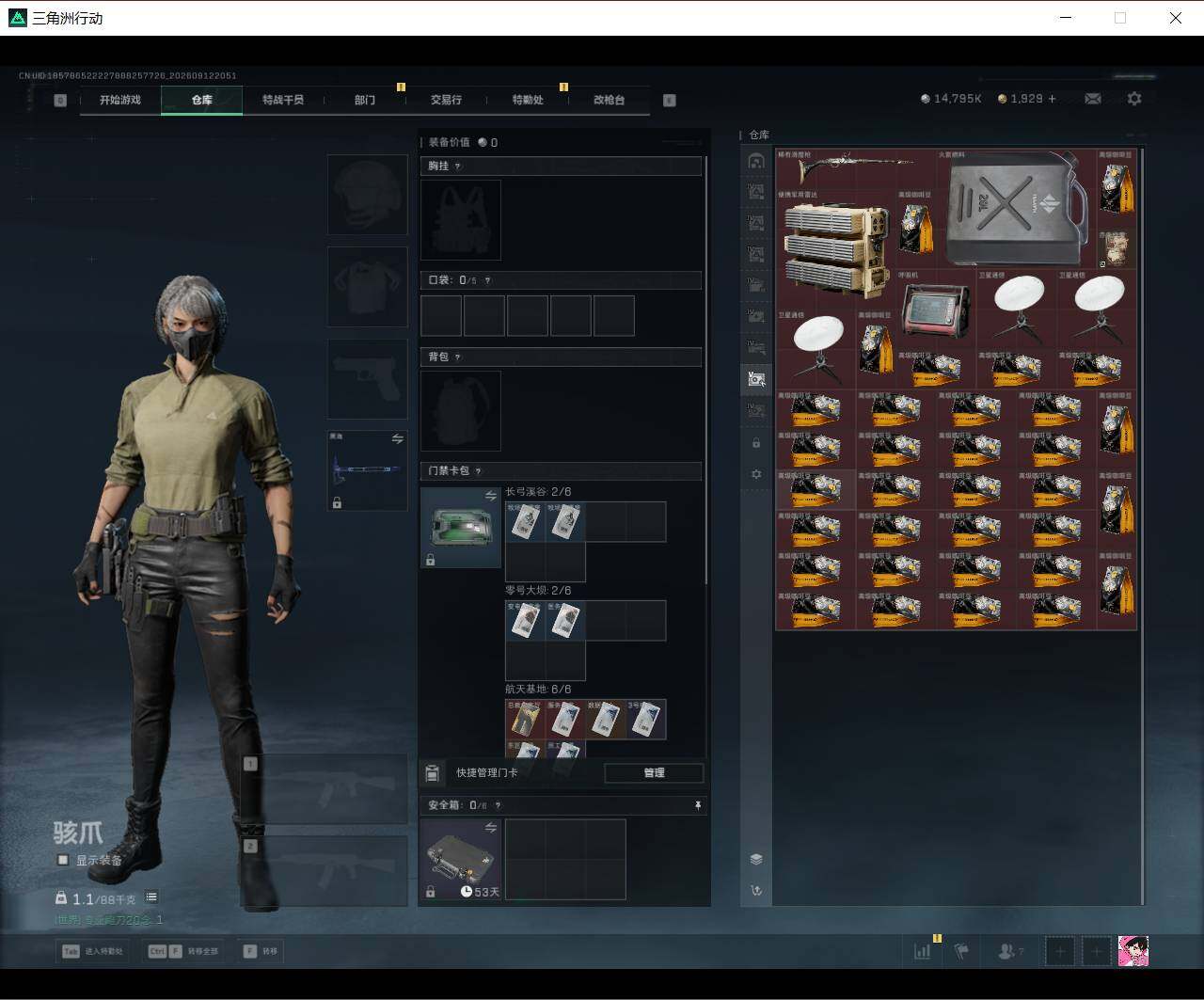Click the swap arrows on the melee weapon slot
Viewport: 1204px width, 1000px height.
tap(397, 439)
